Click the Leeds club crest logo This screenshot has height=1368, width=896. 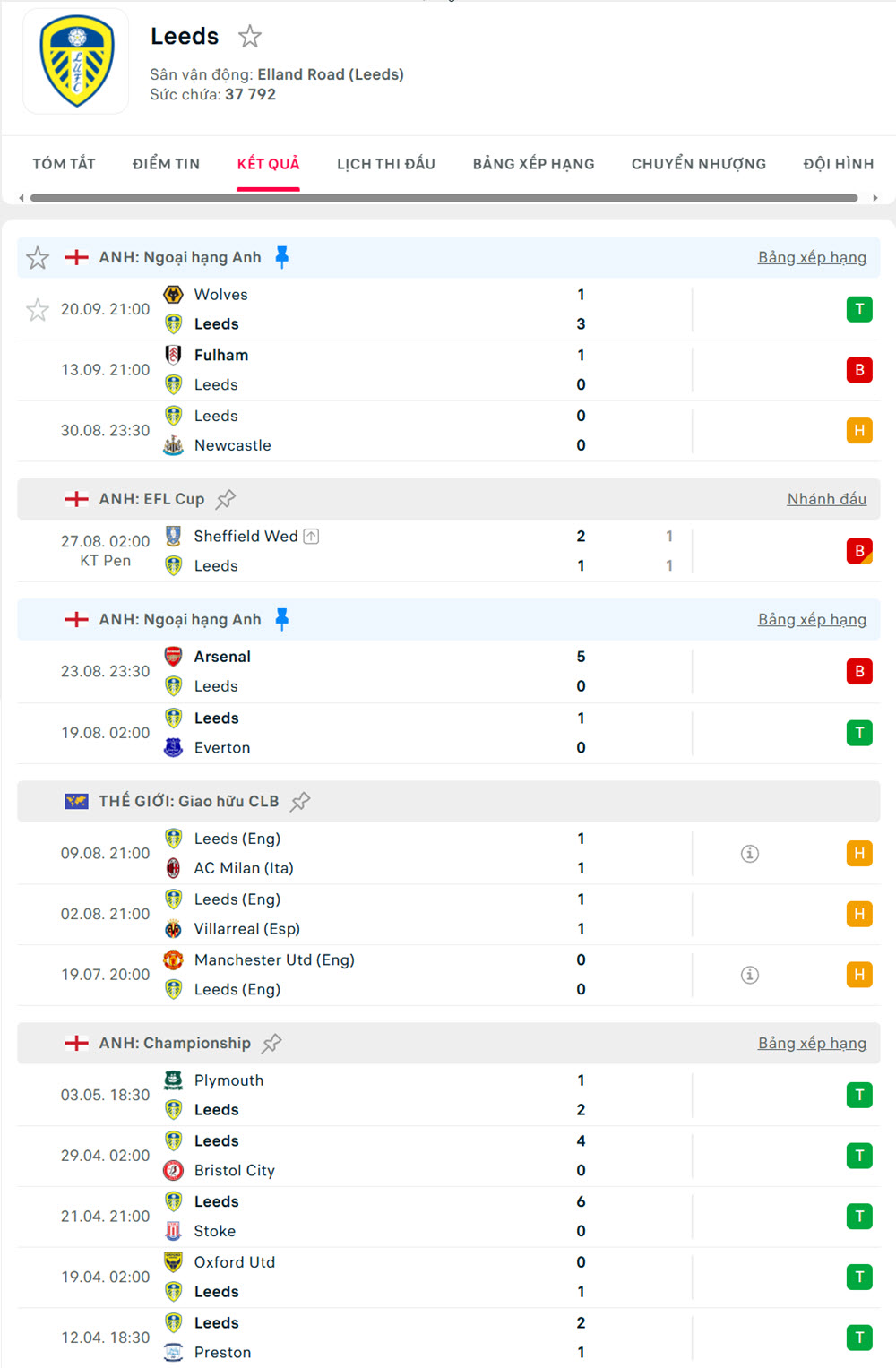[x=76, y=62]
